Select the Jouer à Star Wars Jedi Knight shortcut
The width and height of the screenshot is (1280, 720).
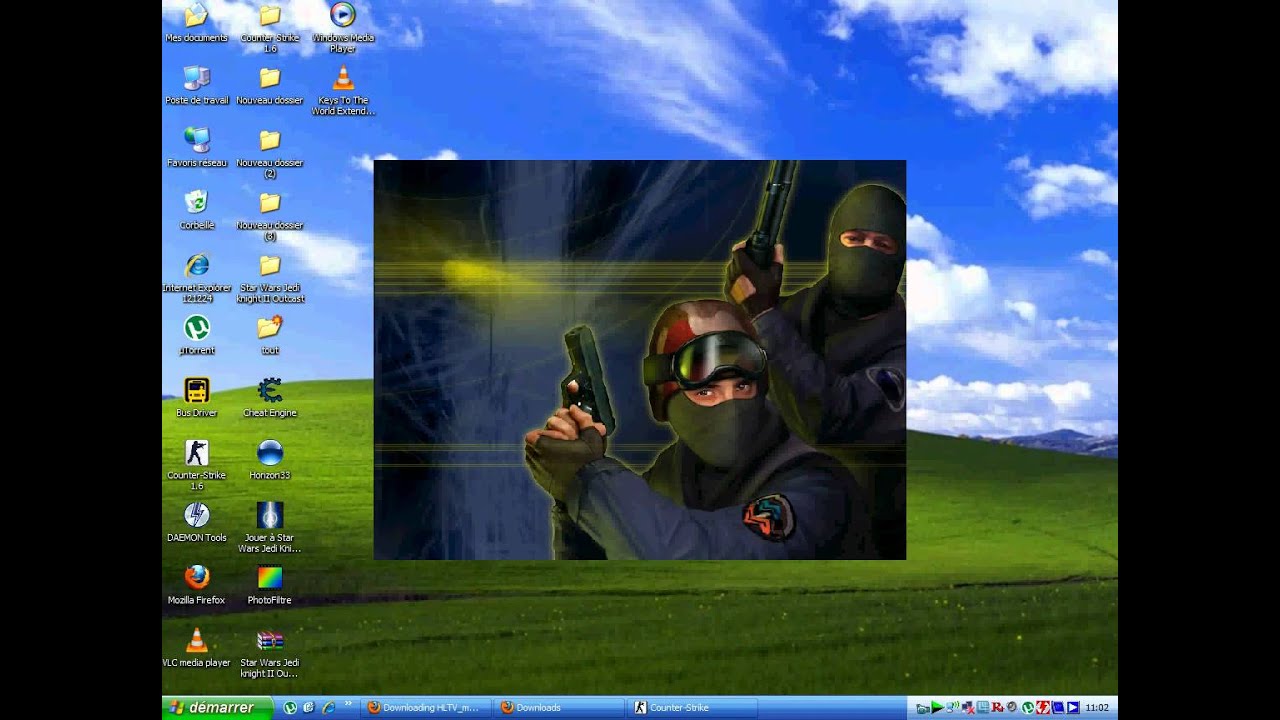(270, 527)
